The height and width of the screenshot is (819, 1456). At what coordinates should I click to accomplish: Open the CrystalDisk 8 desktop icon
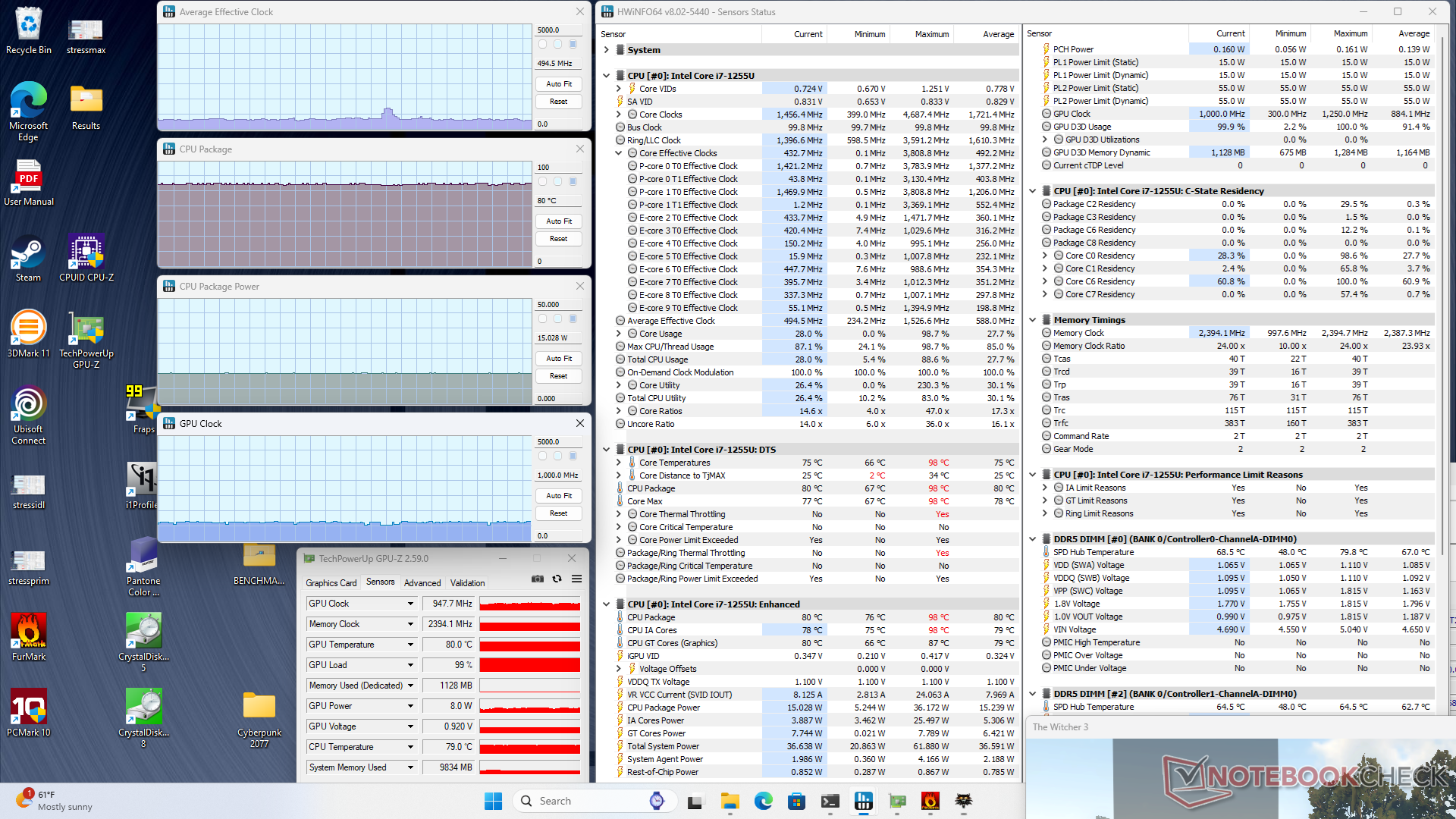(x=143, y=719)
